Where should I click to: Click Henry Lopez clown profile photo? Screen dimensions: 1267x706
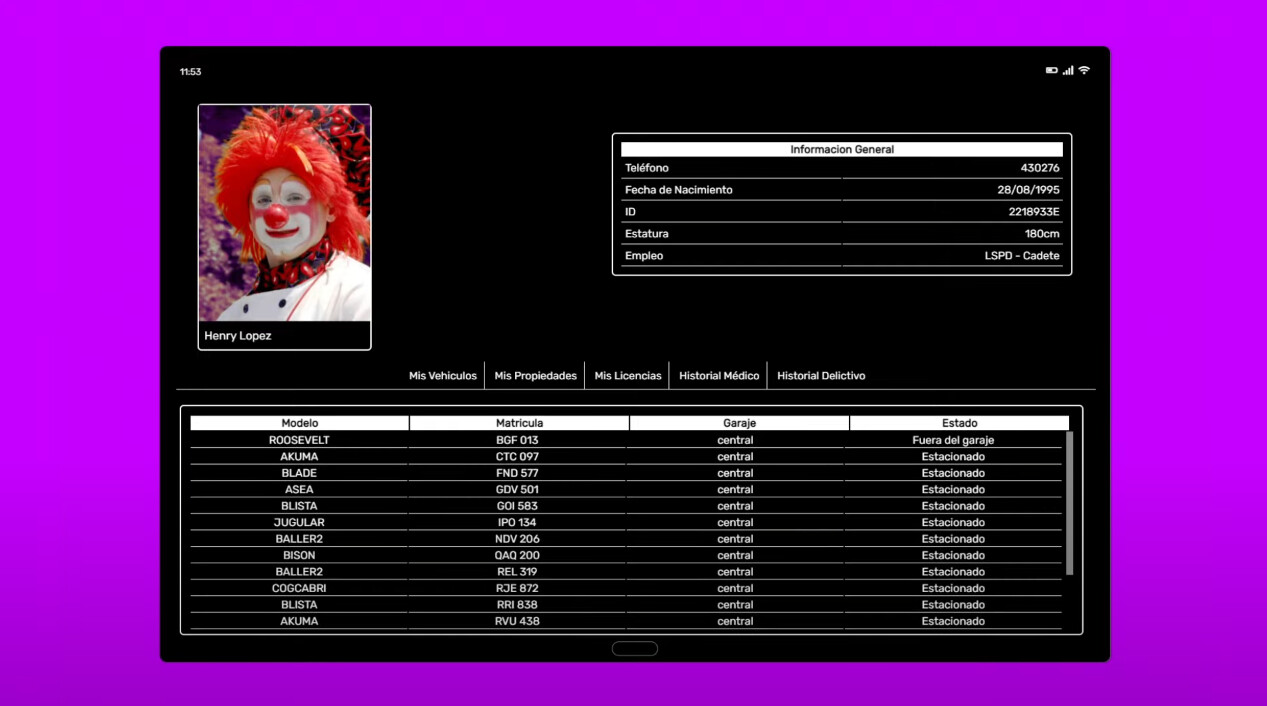[x=285, y=213]
